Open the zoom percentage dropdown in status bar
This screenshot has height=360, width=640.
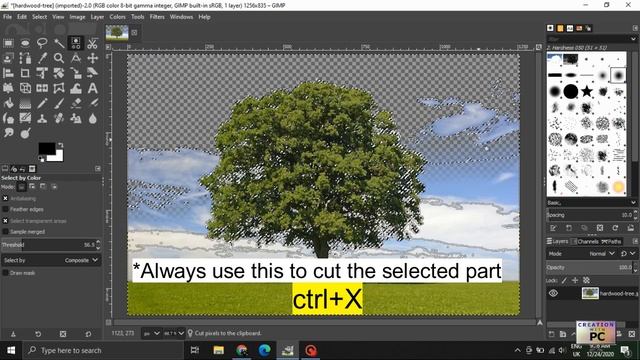(x=173, y=333)
